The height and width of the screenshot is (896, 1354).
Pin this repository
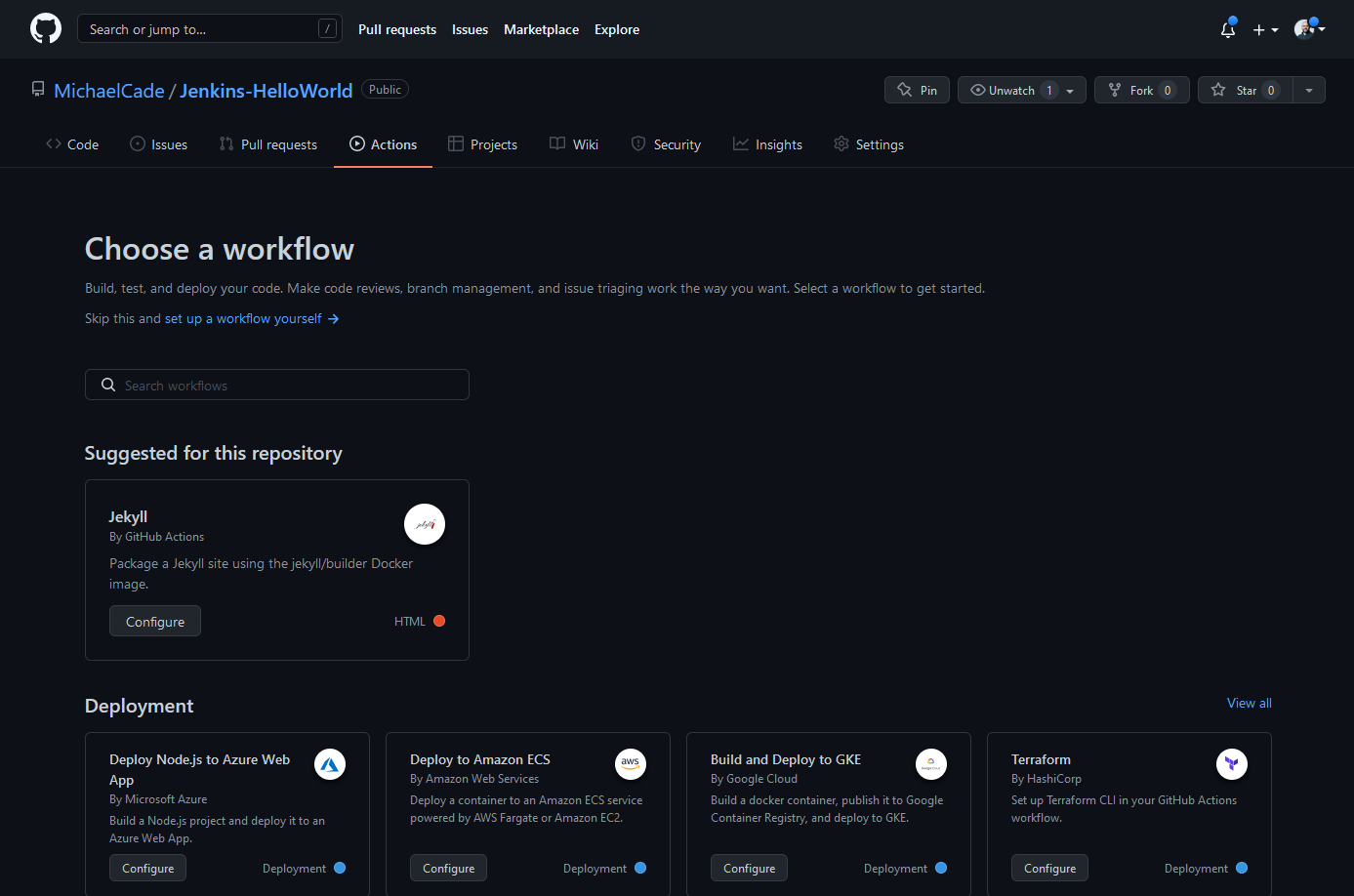coord(917,90)
